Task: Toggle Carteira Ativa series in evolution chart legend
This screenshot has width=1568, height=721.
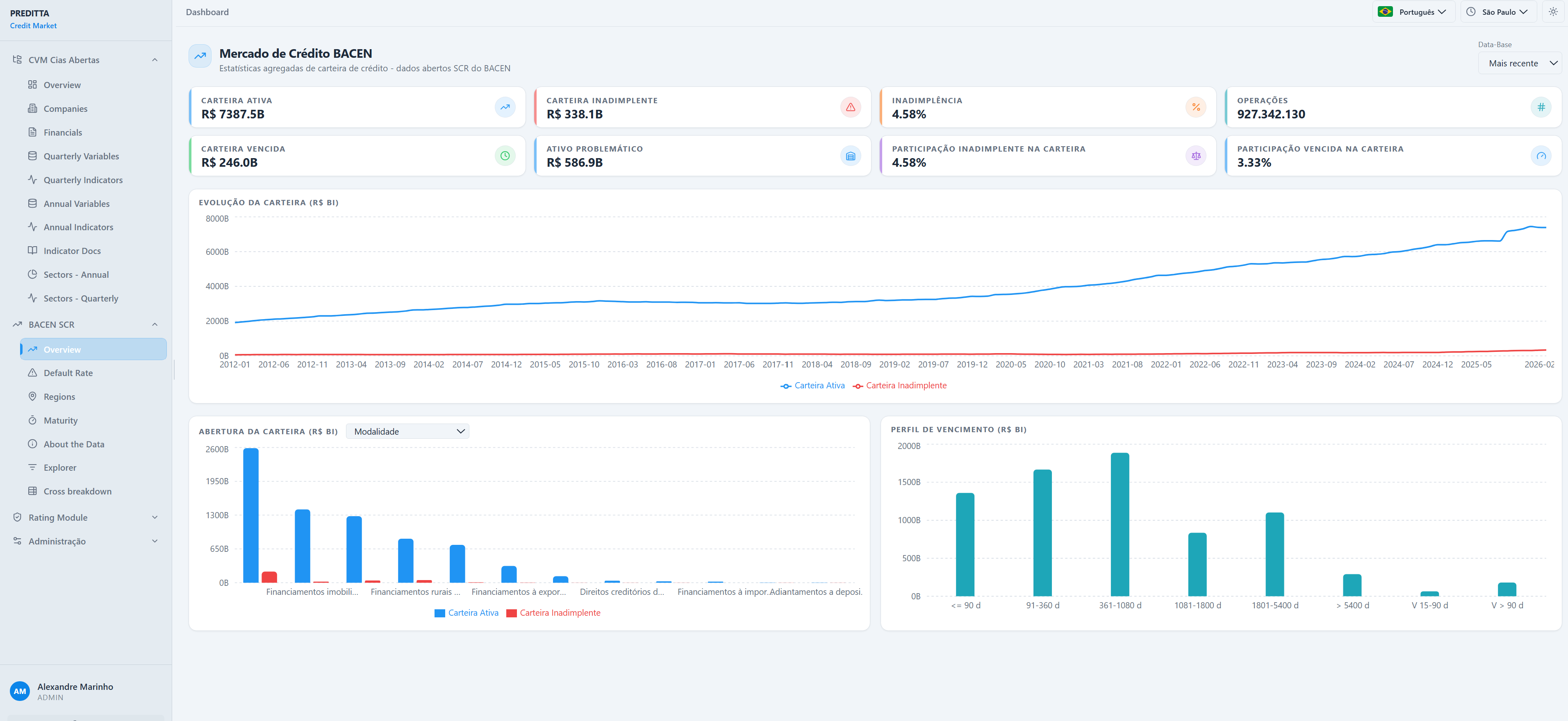Action: coord(812,386)
